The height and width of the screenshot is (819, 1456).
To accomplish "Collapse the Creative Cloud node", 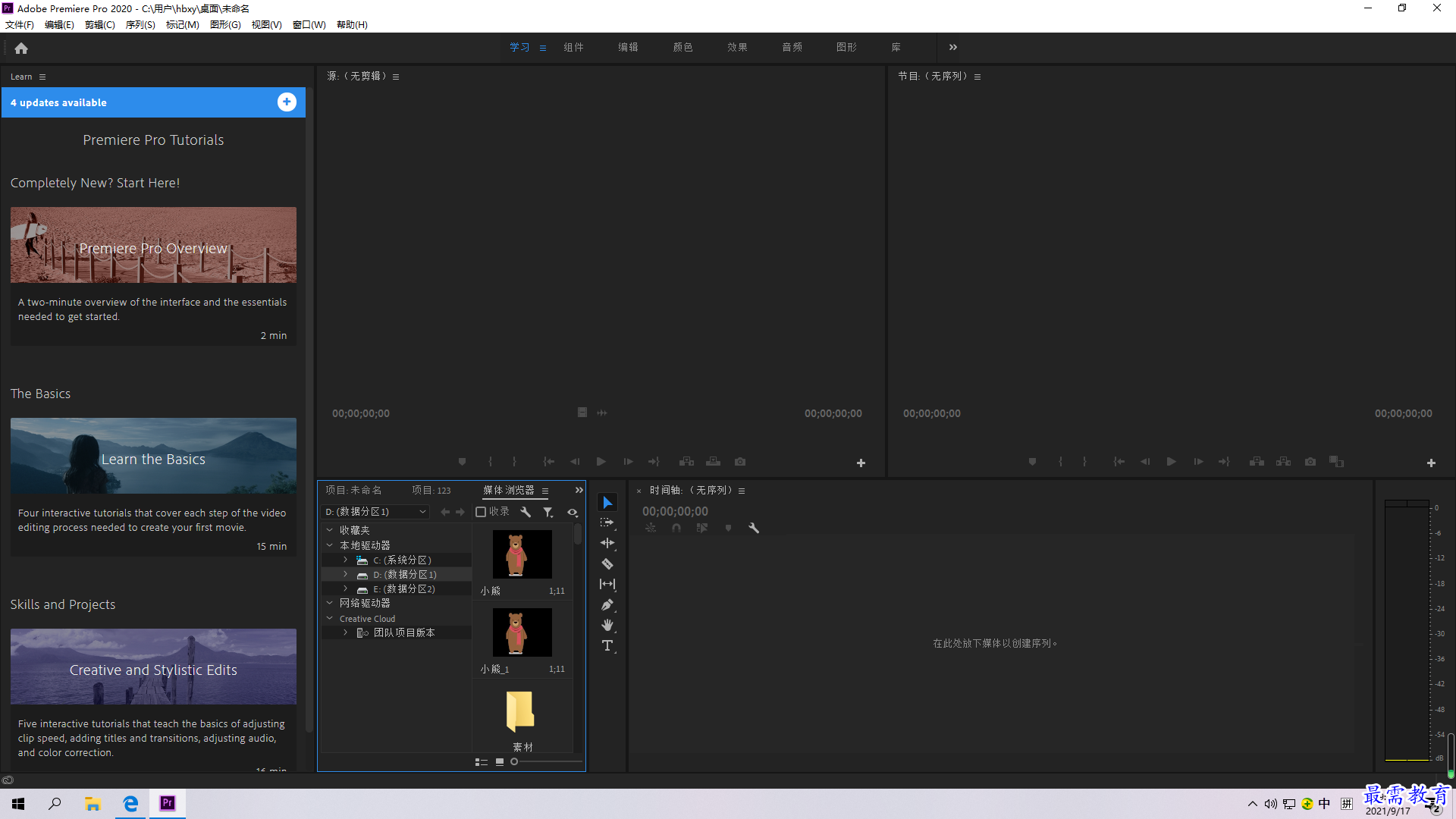I will click(330, 618).
